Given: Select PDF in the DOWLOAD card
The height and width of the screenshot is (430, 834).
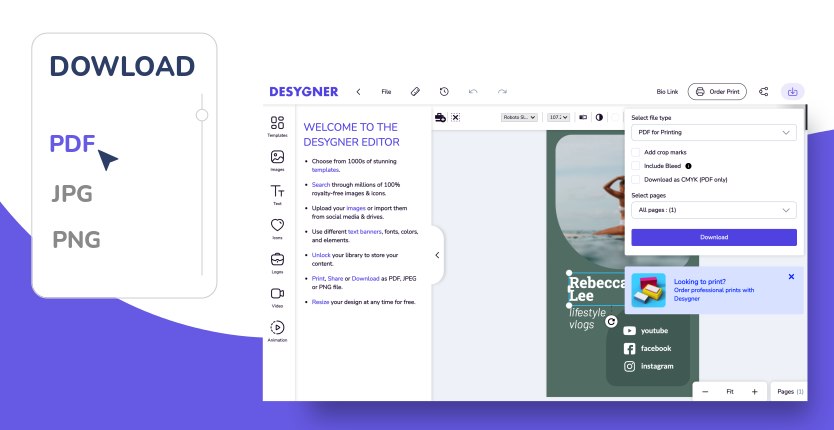Looking at the screenshot, I should [x=72, y=144].
